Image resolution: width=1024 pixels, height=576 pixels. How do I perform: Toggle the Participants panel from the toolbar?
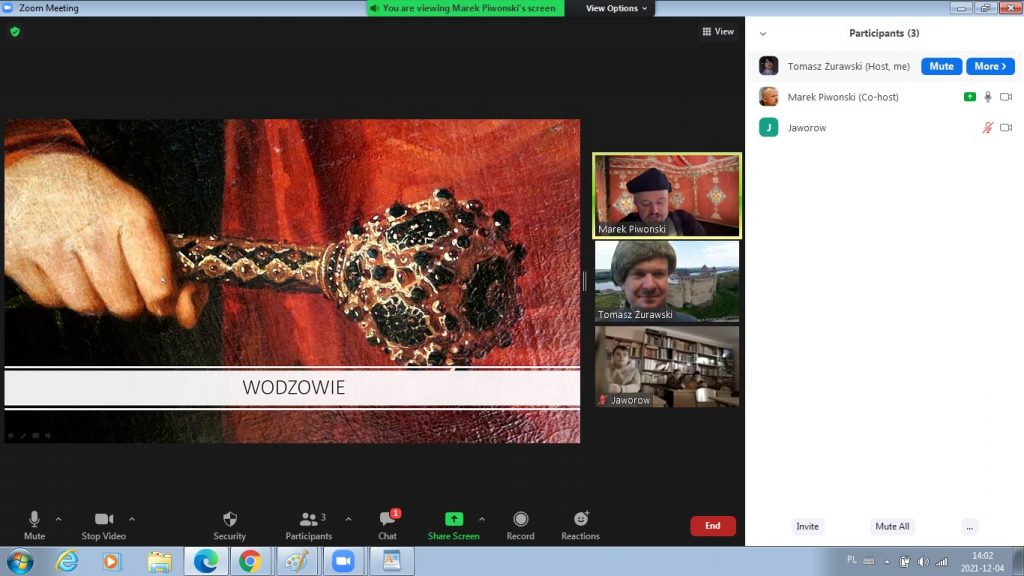pyautogui.click(x=308, y=524)
